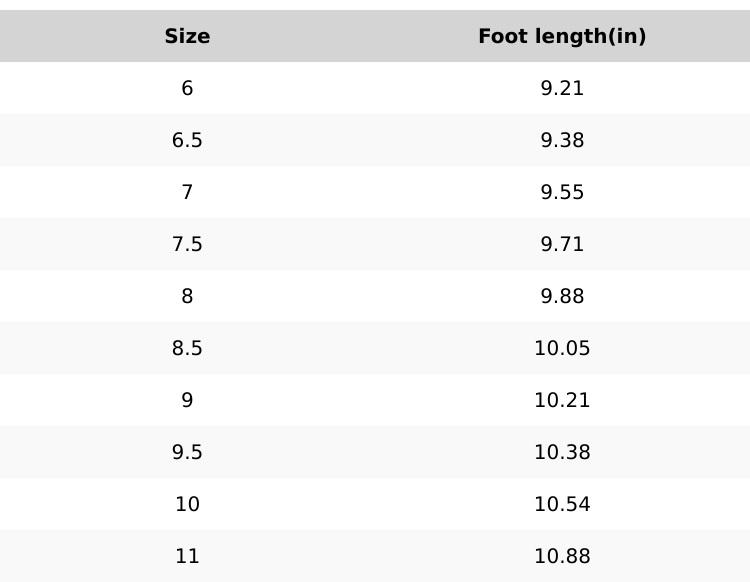Select the 9.88 foot length cell

[x=562, y=296]
